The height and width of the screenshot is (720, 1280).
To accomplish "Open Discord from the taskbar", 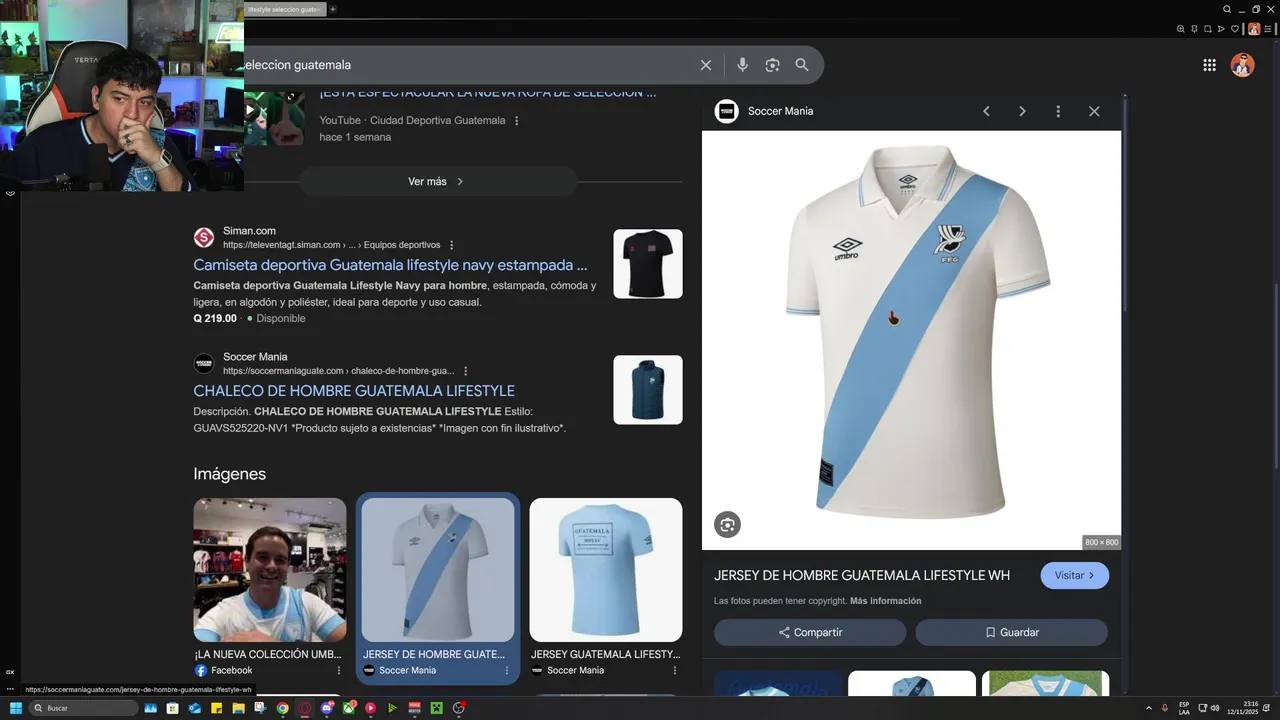I will pos(327,708).
